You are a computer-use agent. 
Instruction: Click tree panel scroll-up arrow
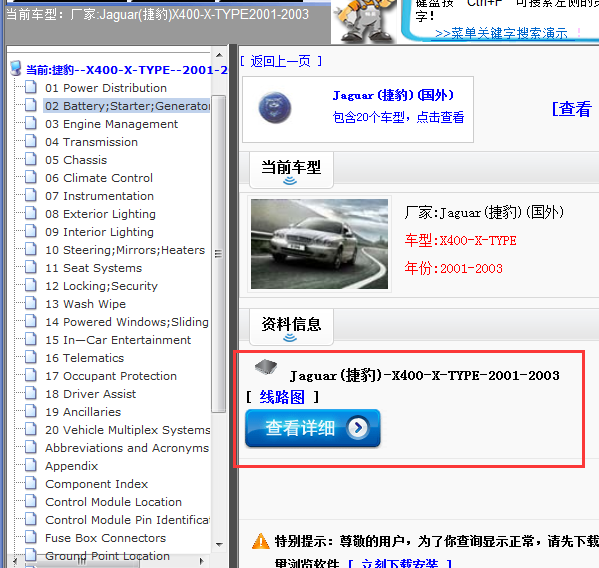click(219, 55)
